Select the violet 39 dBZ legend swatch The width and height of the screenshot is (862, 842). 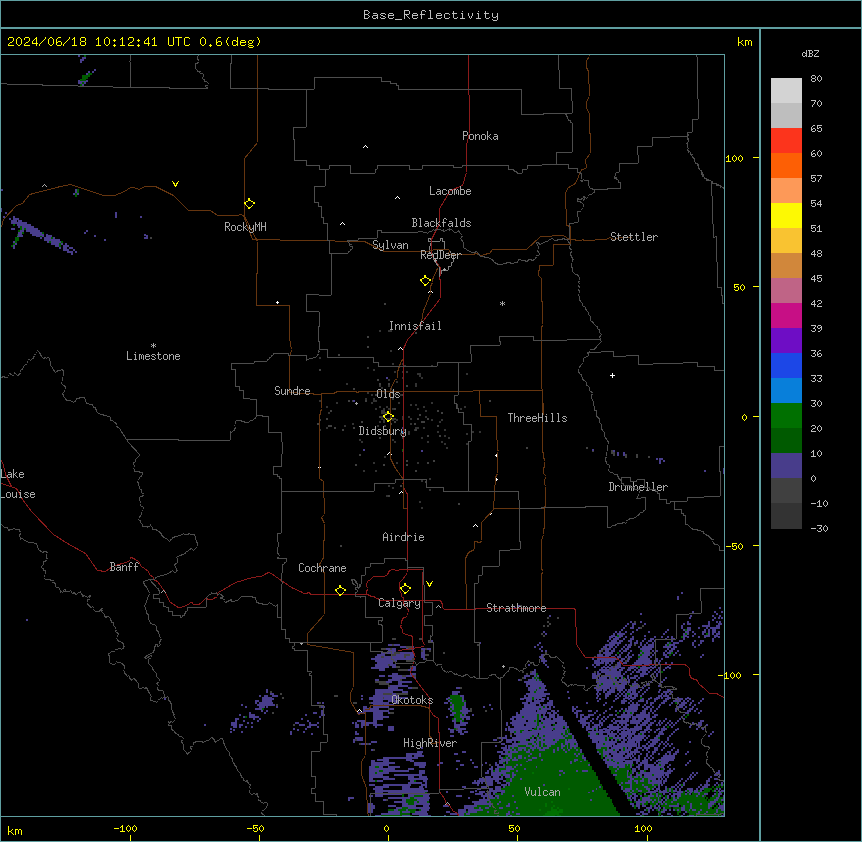[786, 341]
